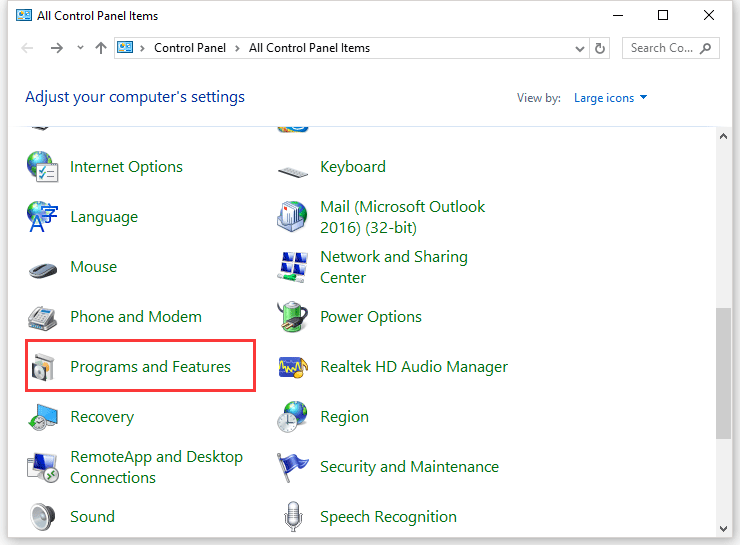The image size is (740, 545).
Task: Open the View by Large icons dropdown
Action: pyautogui.click(x=610, y=98)
